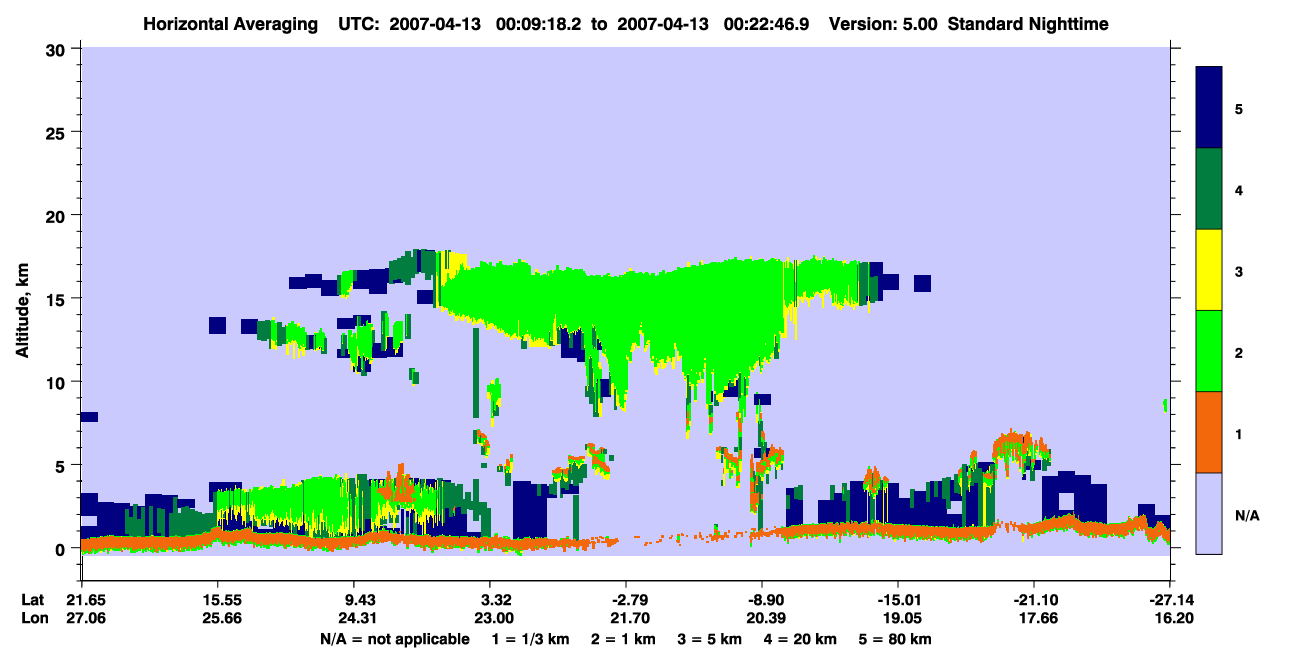The image size is (1300, 667).
Task: Click the colorbar label 3
Action: pos(1239,270)
